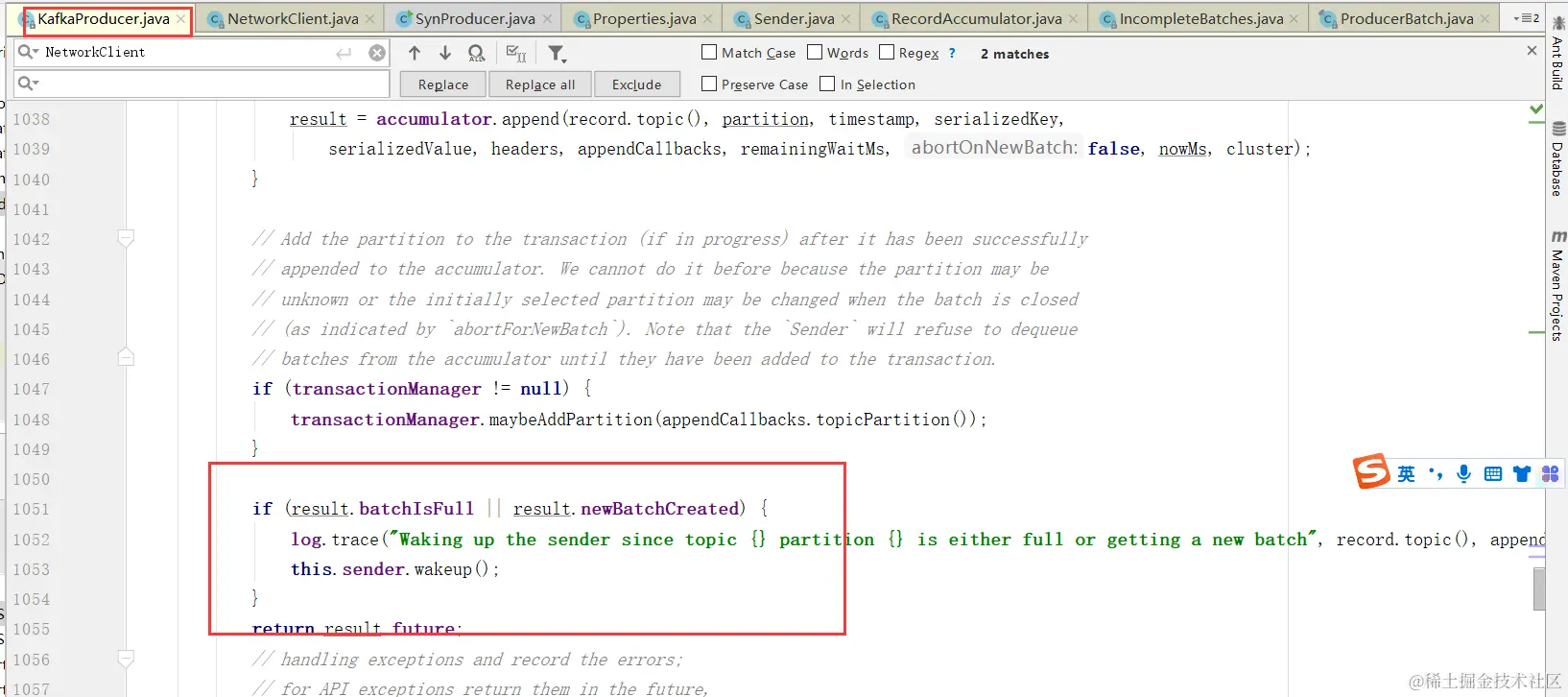Viewport: 1568px width, 697px height.
Task: Open replace history magnifier dropdown
Action: point(29,84)
